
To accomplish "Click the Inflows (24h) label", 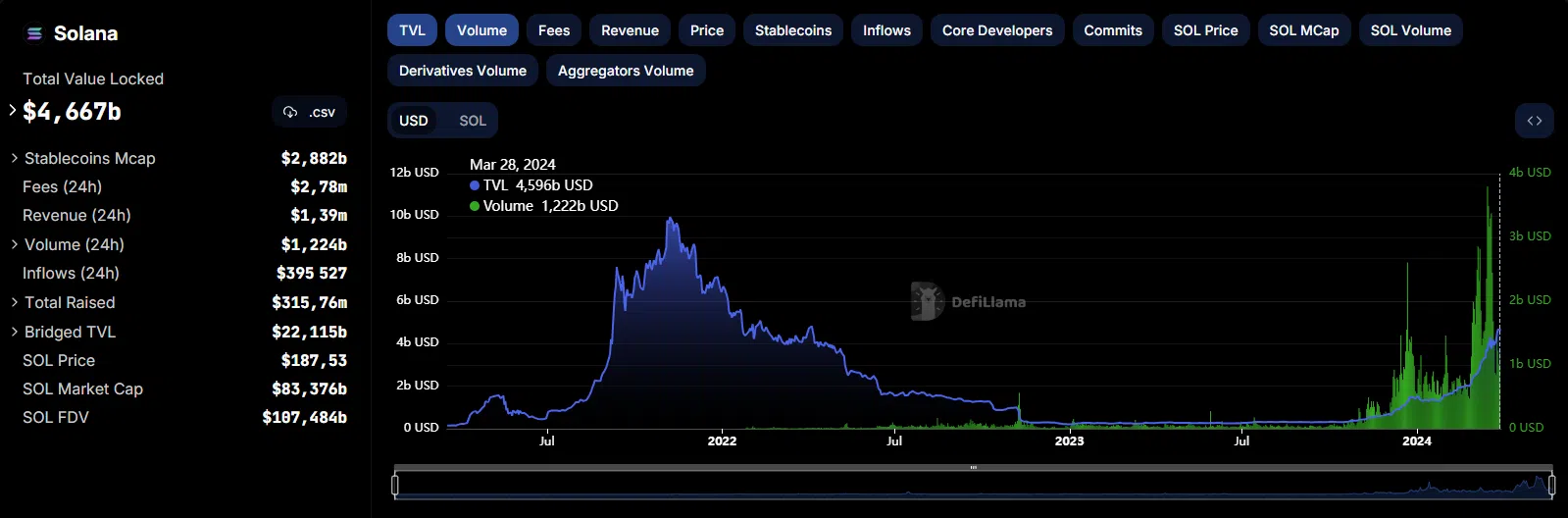I will click(x=71, y=273).
